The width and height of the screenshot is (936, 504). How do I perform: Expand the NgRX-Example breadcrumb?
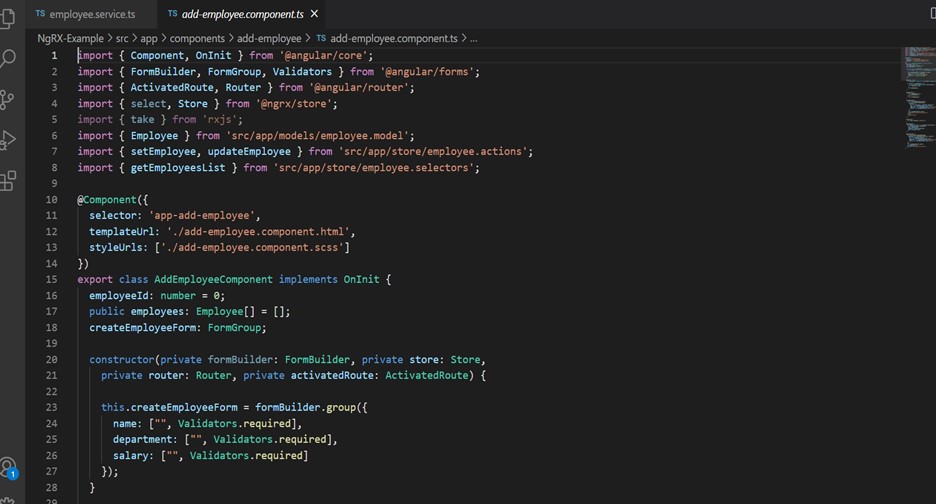70,38
